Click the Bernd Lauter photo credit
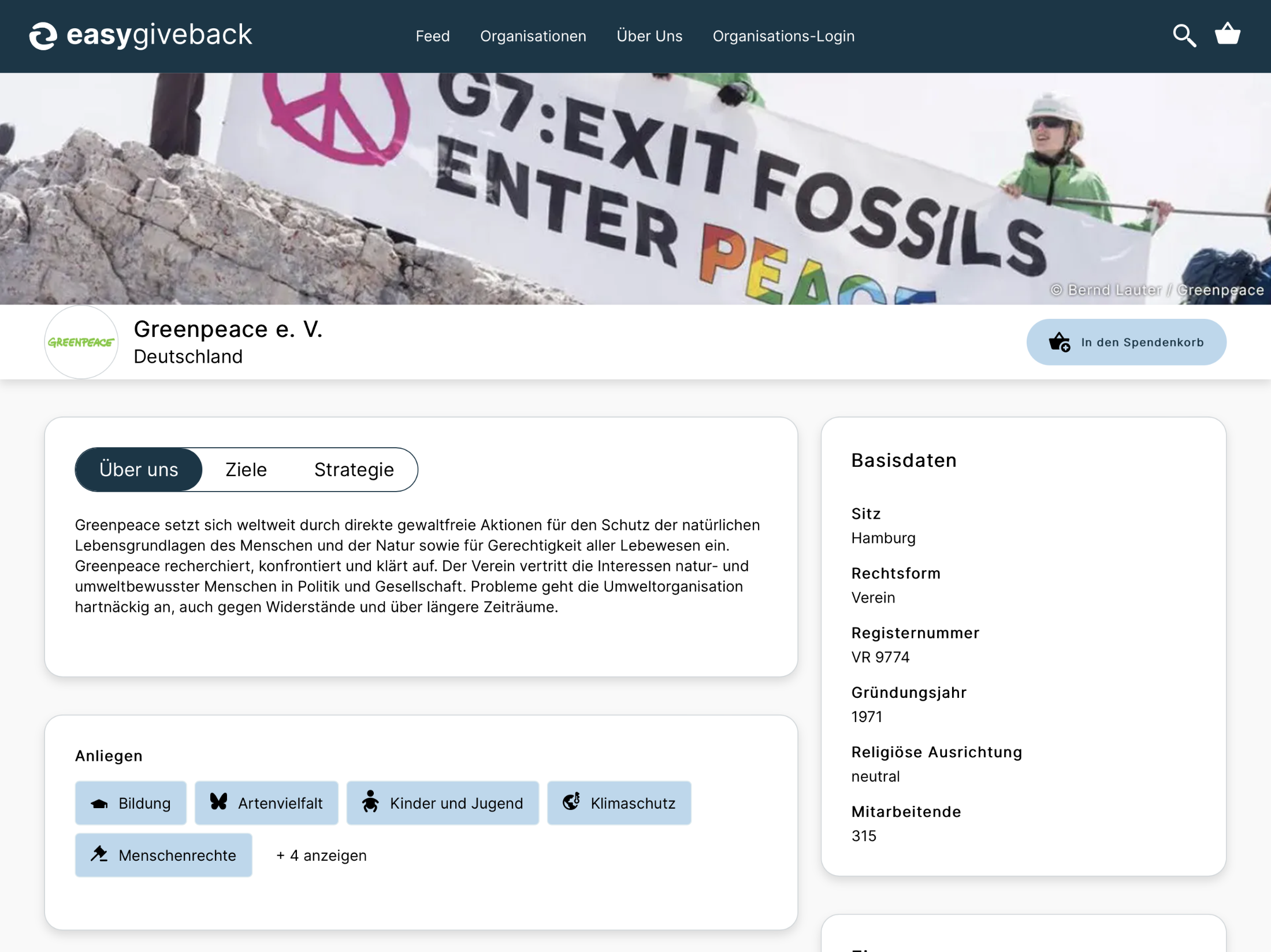Viewport: 1271px width, 952px height. (x=1157, y=290)
